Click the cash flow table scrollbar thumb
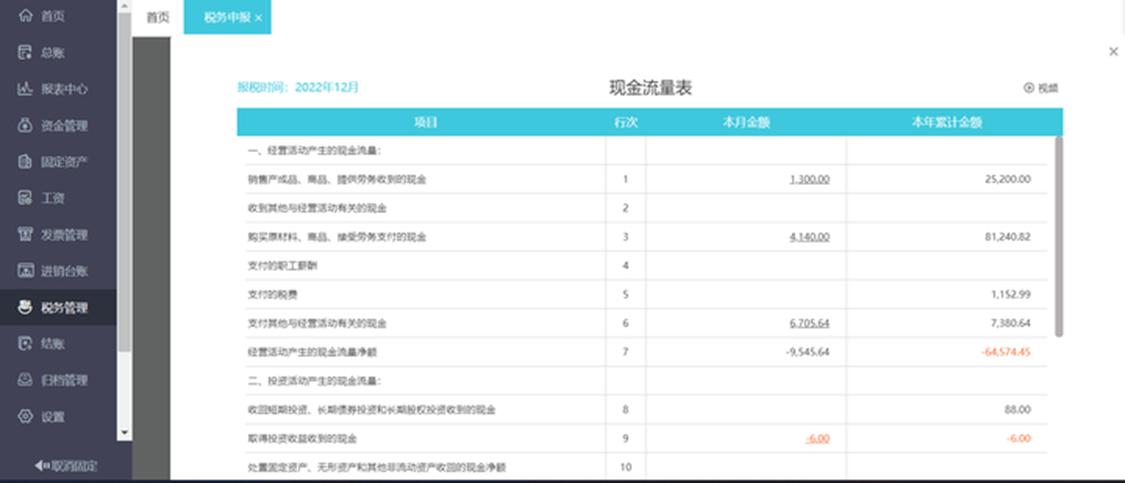The width and height of the screenshot is (1125, 483). click(x=1059, y=236)
